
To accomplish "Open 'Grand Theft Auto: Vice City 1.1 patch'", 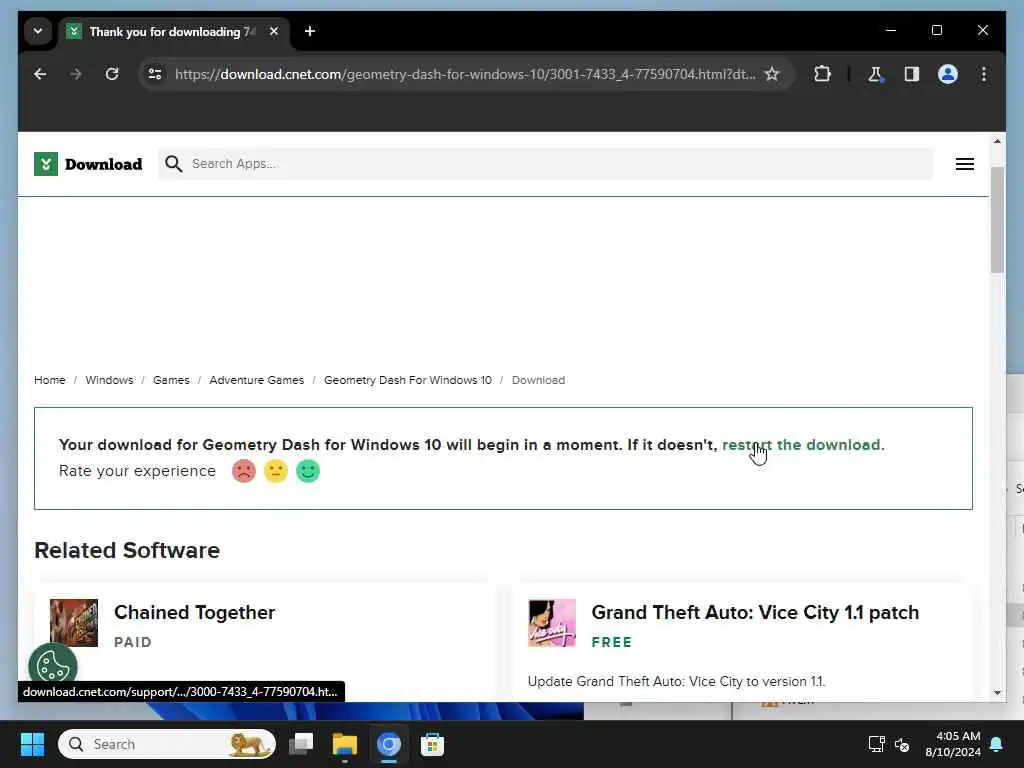I will 755,613.
